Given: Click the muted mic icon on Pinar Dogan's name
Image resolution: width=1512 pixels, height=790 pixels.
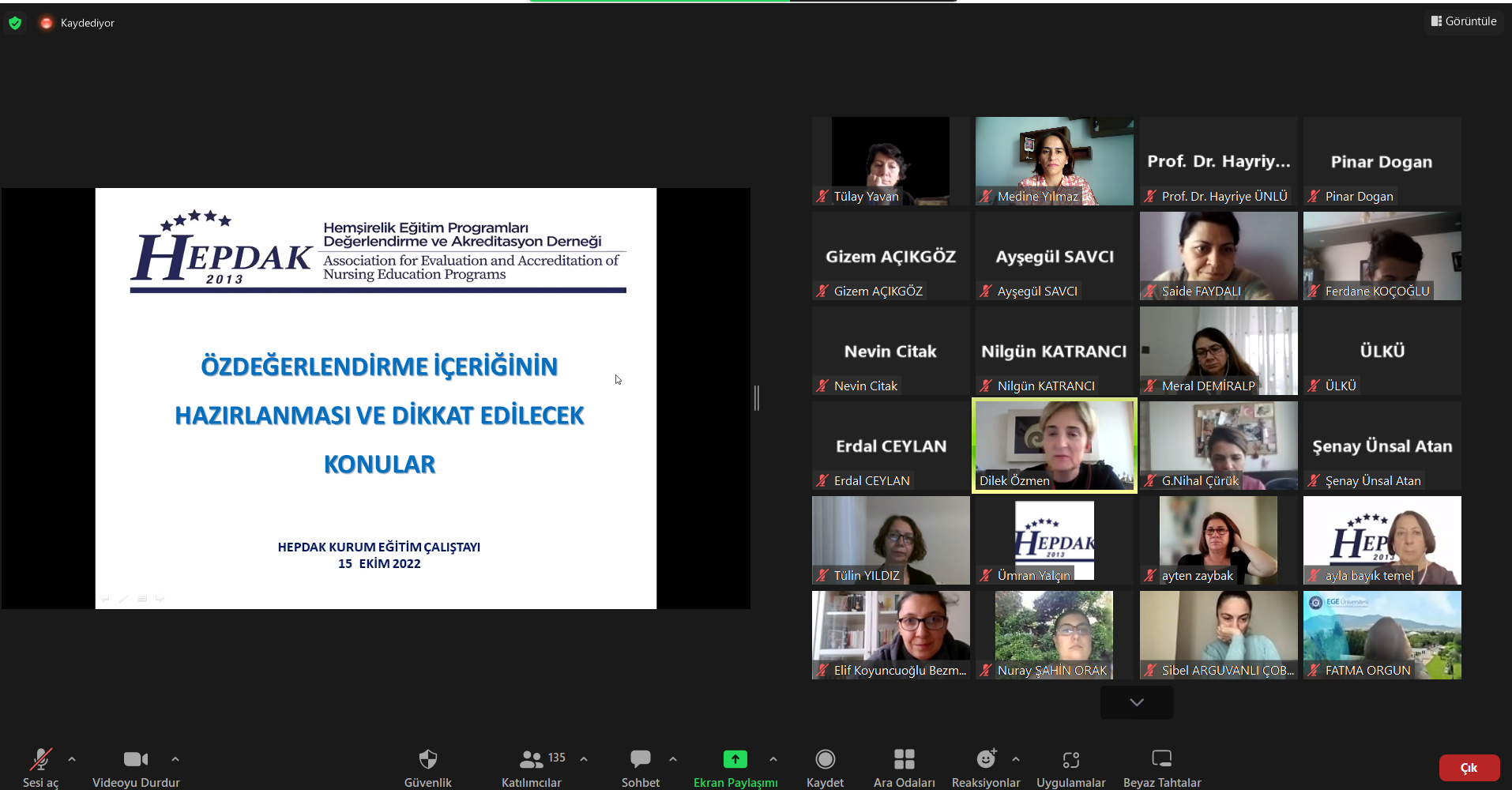Looking at the screenshot, I should 1315,197.
